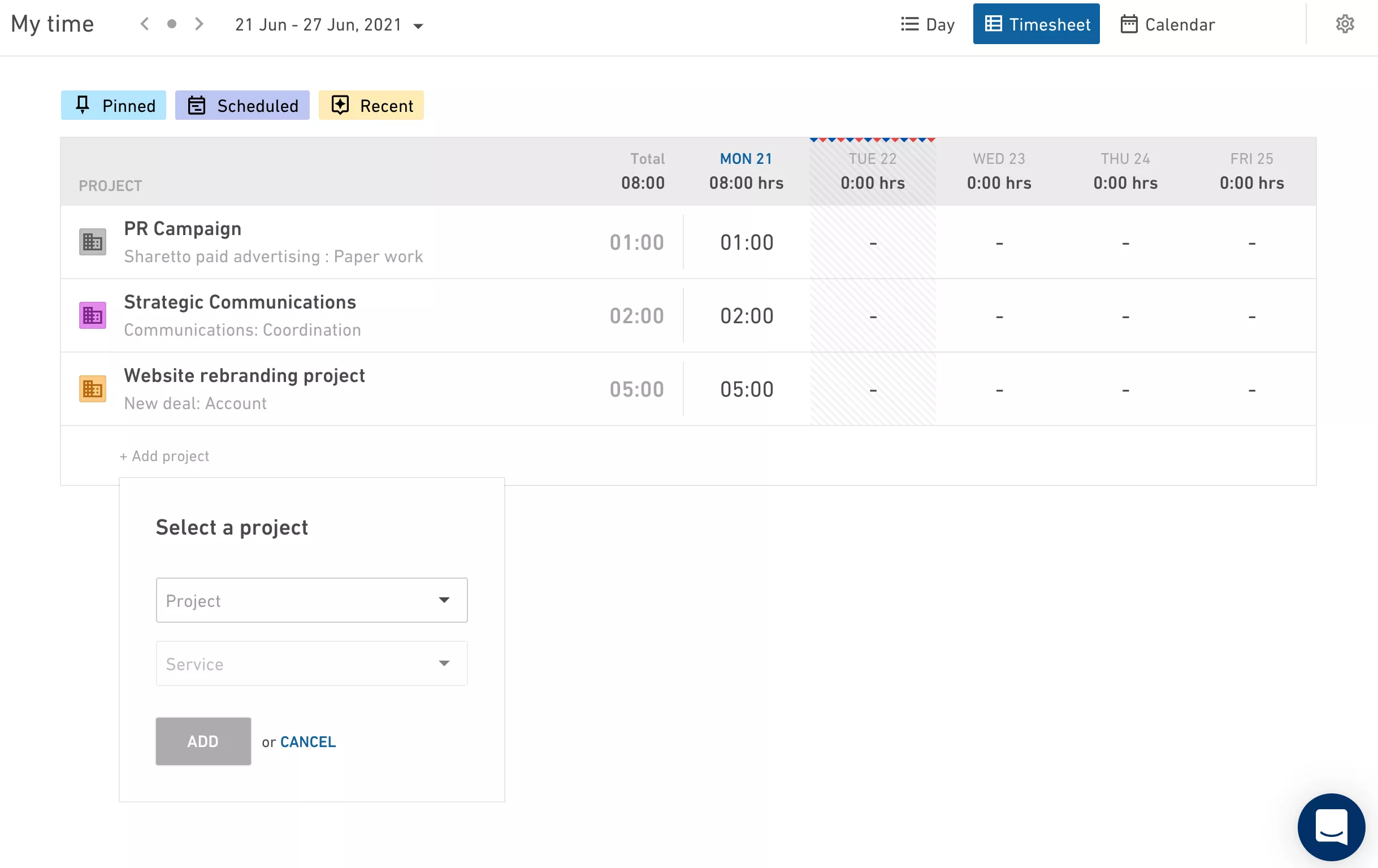Select the MON 21 column header
The width and height of the screenshot is (1378, 868).
click(746, 171)
